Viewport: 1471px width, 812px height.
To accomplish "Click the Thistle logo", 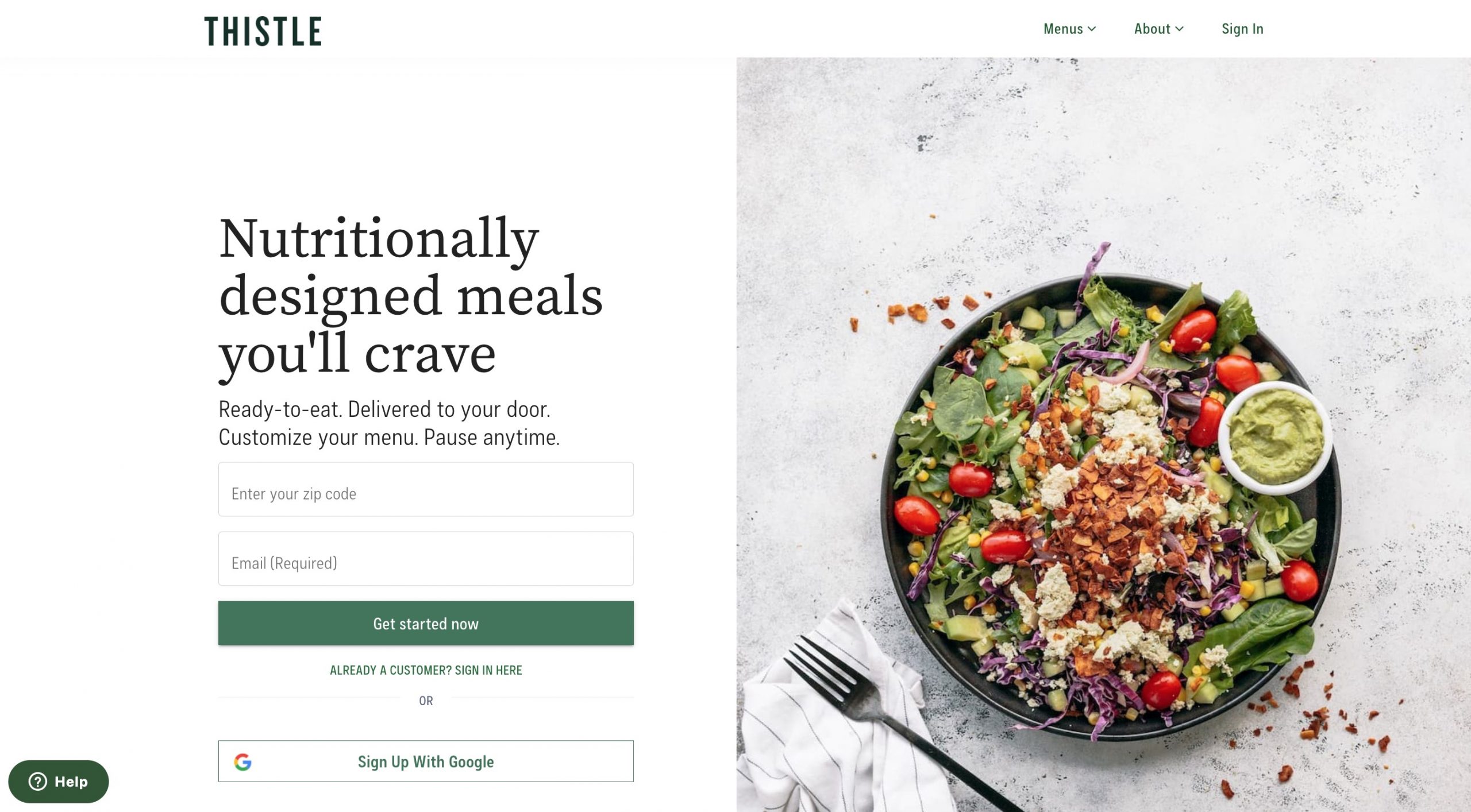I will (263, 31).
